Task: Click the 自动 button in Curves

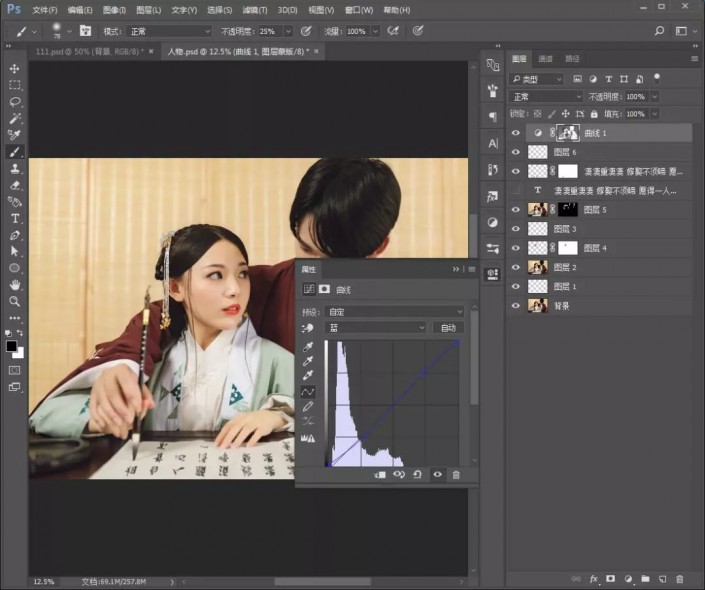Action: coord(448,328)
